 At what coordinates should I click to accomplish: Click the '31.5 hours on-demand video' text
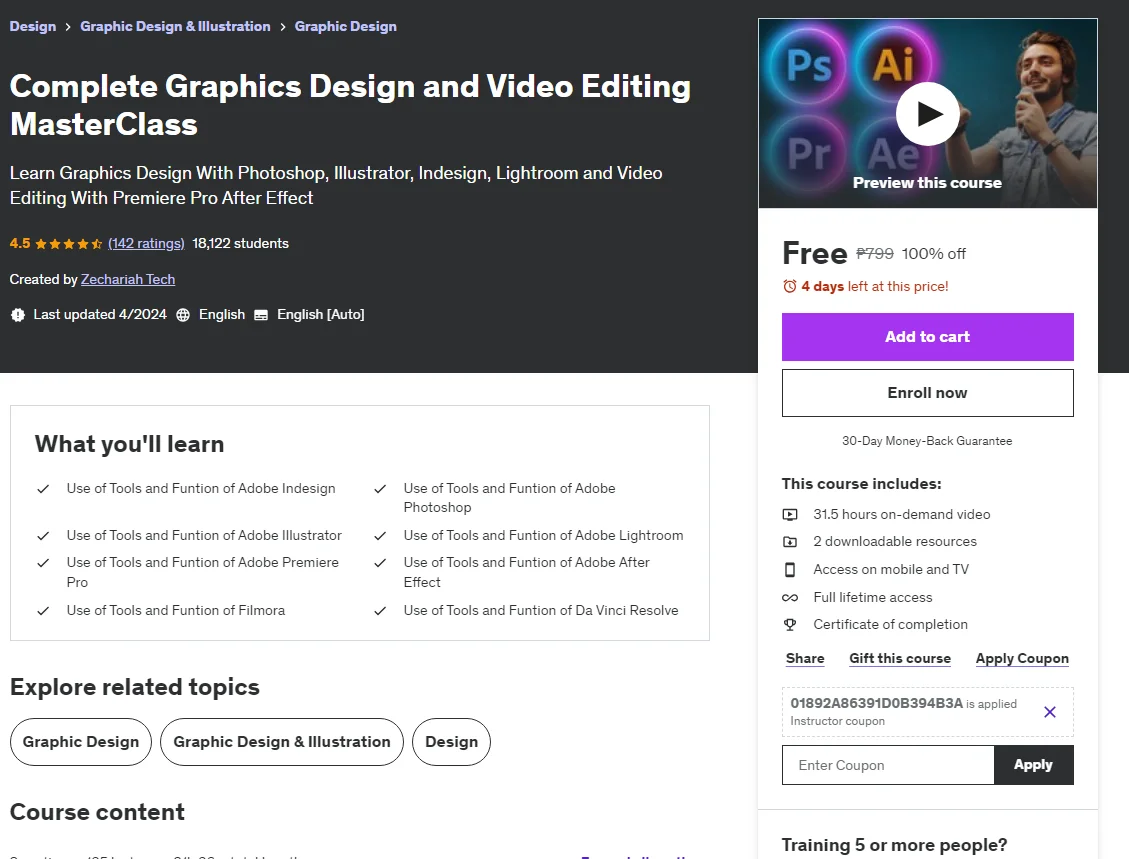pyautogui.click(x=901, y=514)
